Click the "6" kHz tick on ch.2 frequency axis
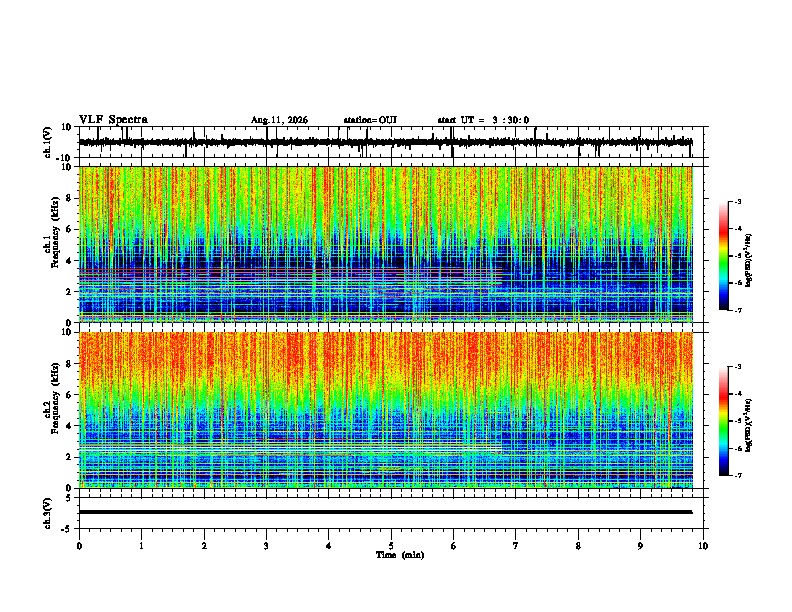The image size is (792, 612). pyautogui.click(x=69, y=394)
